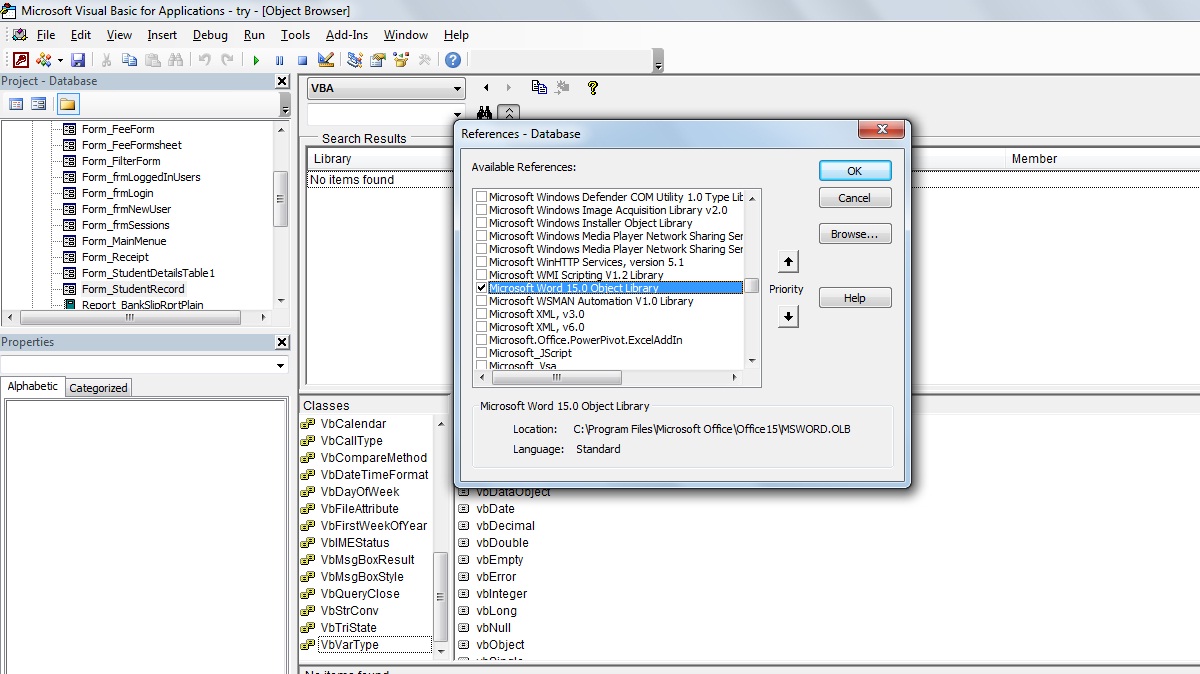The width and height of the screenshot is (1200, 674).
Task: Check Microsoft XML, v3.0 reference
Action: [x=482, y=314]
